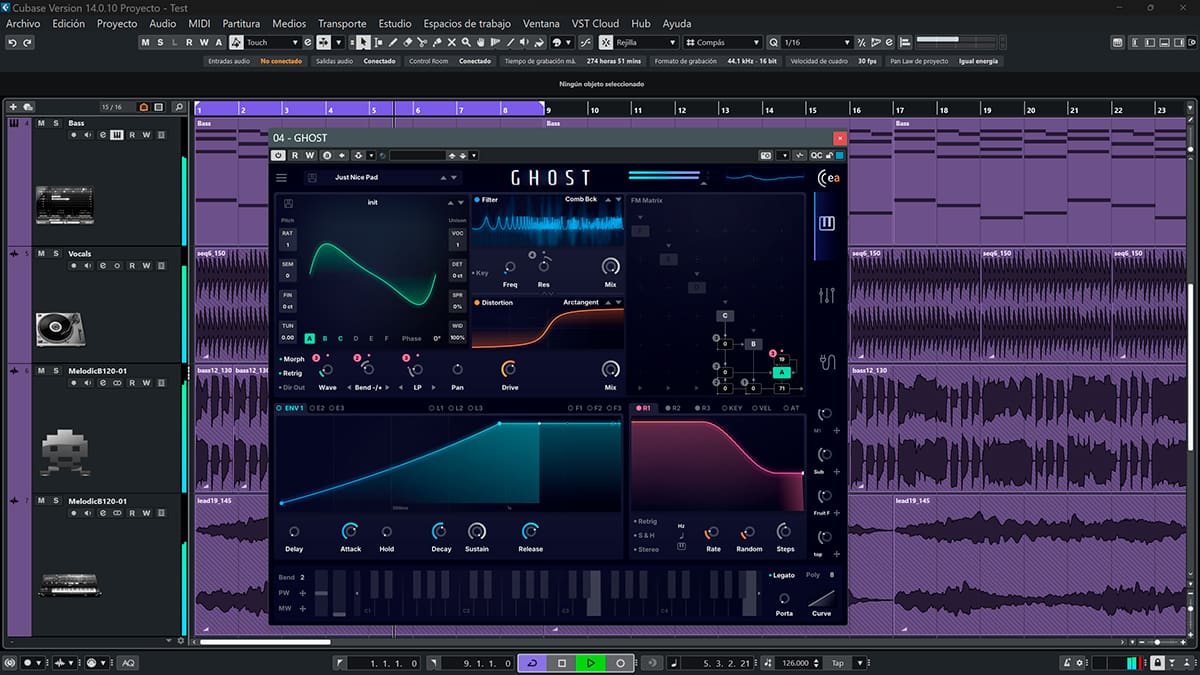Image resolution: width=1200 pixels, height=675 pixels.
Task: Adjust the distortion Drive knob
Action: [x=510, y=369]
